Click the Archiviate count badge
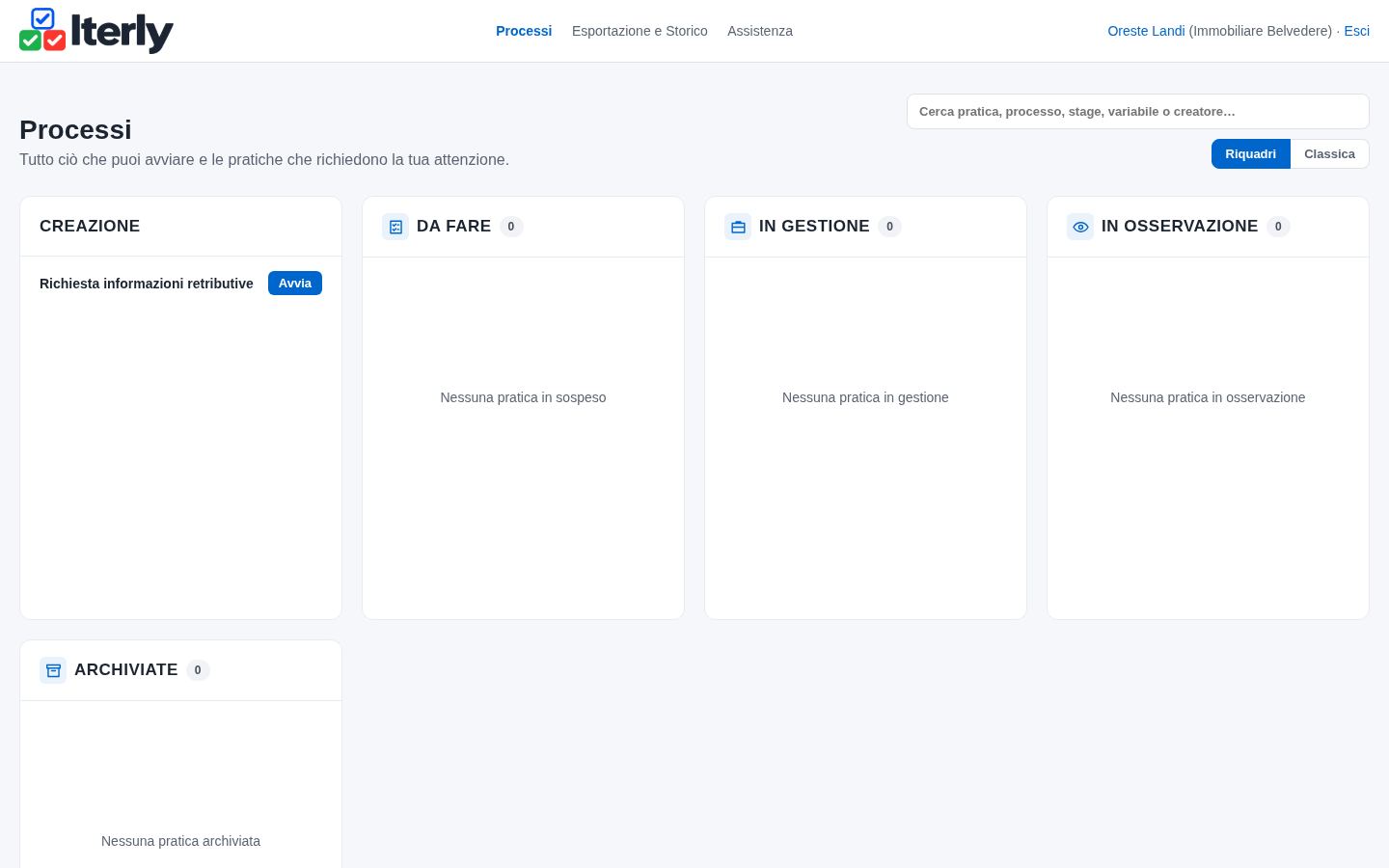This screenshot has height=868, width=1389. pos(198,670)
